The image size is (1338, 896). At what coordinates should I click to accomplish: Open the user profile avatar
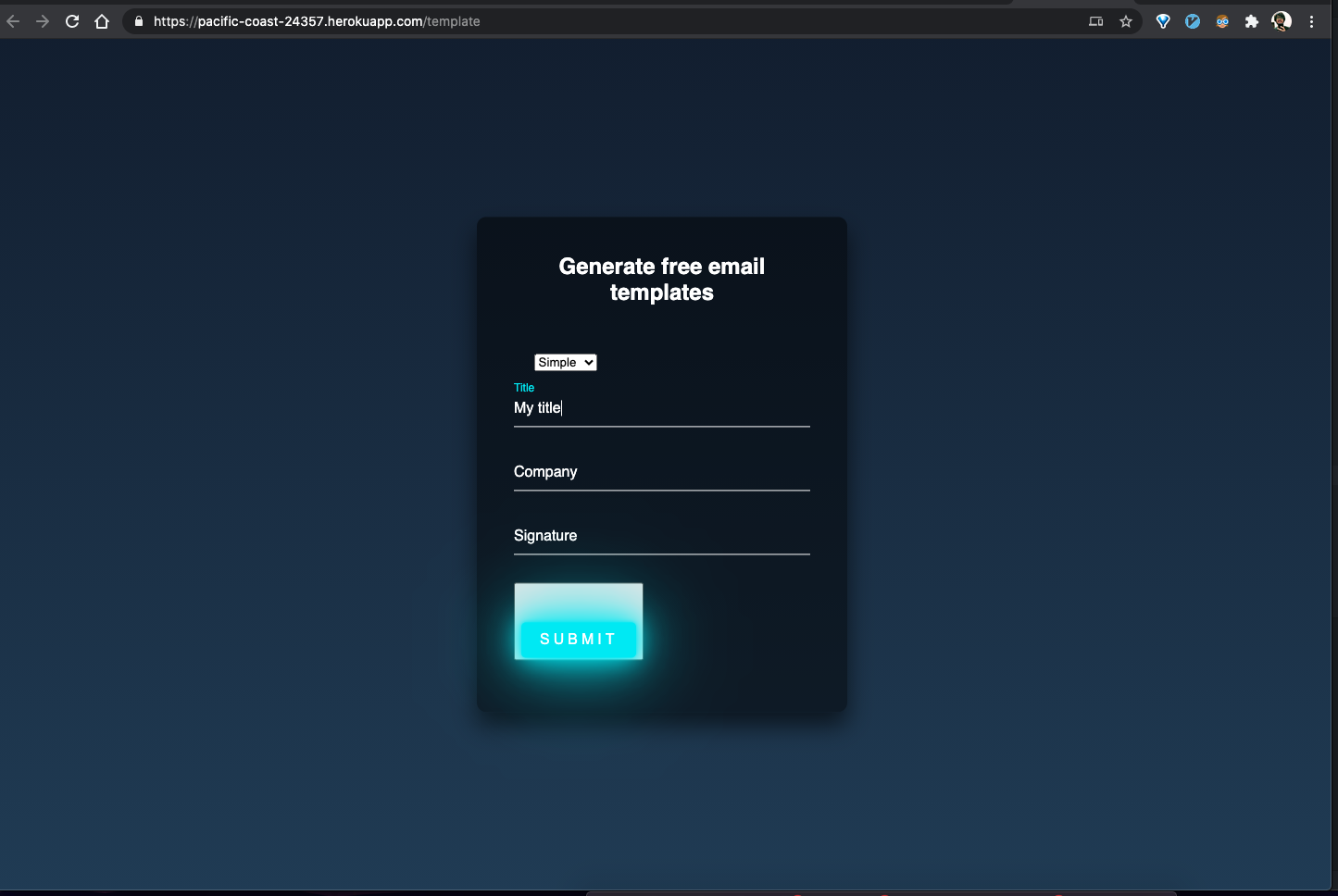coord(1282,21)
